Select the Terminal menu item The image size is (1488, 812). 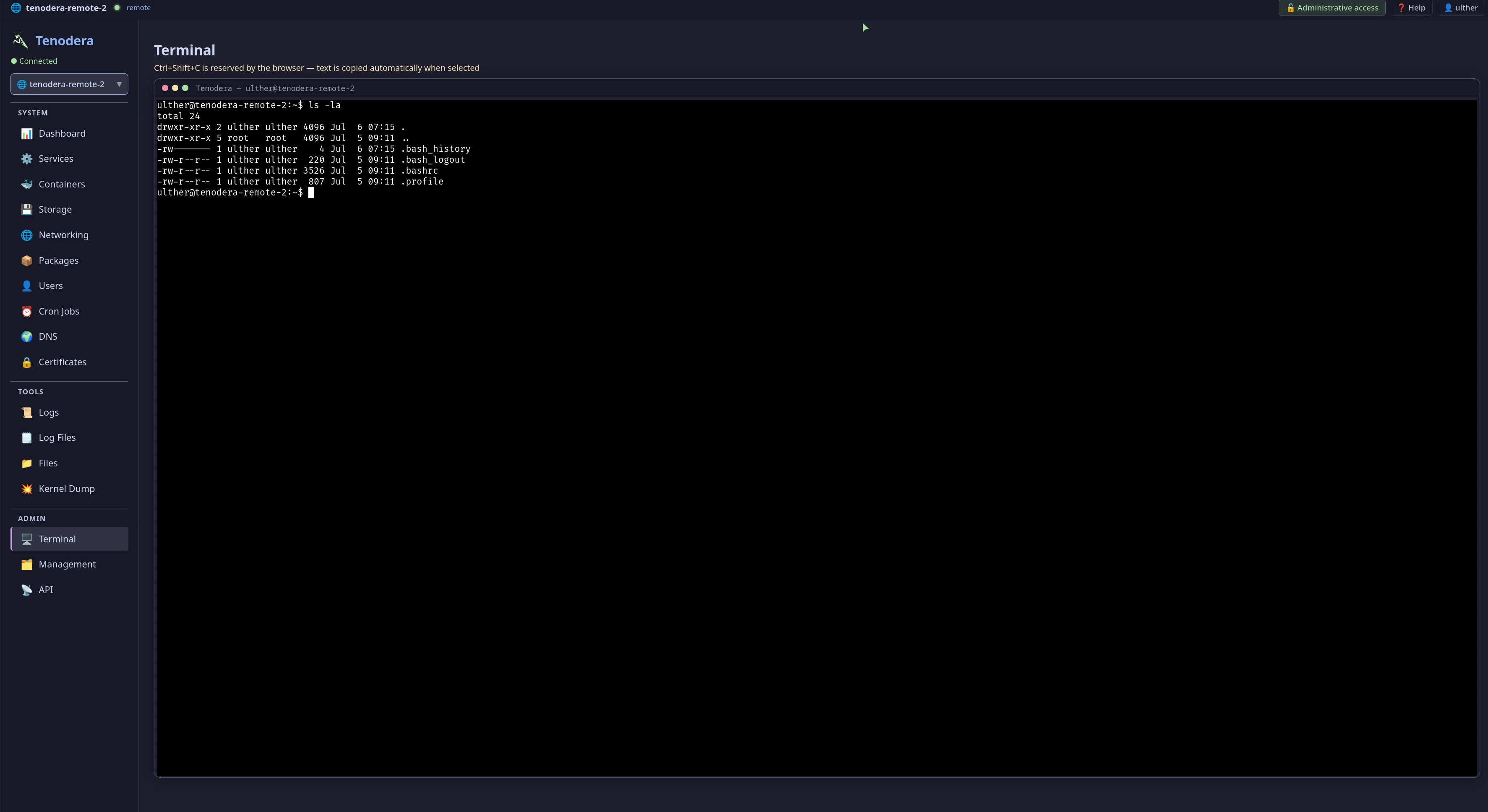69,539
